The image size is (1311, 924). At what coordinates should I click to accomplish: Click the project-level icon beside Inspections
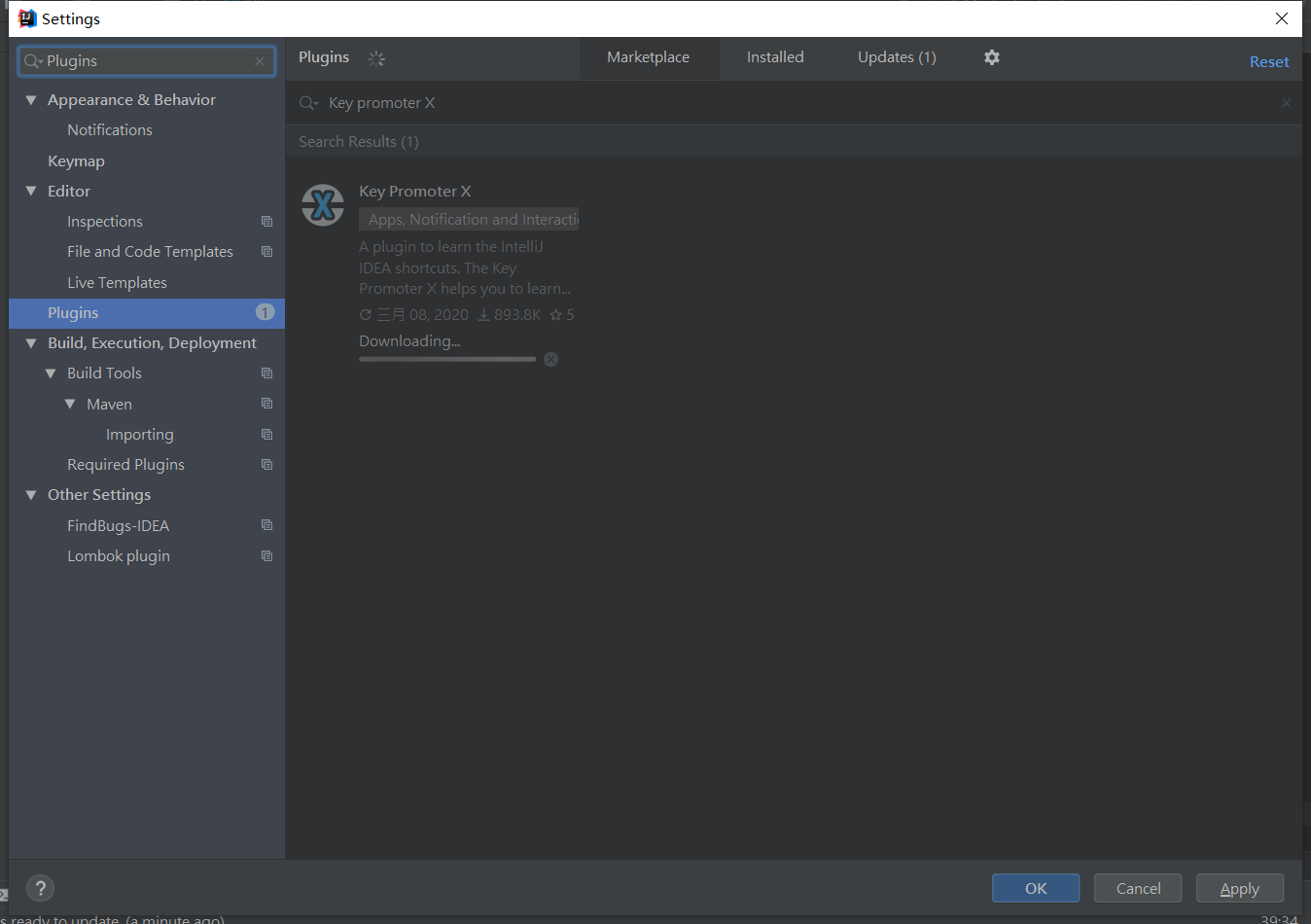tap(266, 222)
